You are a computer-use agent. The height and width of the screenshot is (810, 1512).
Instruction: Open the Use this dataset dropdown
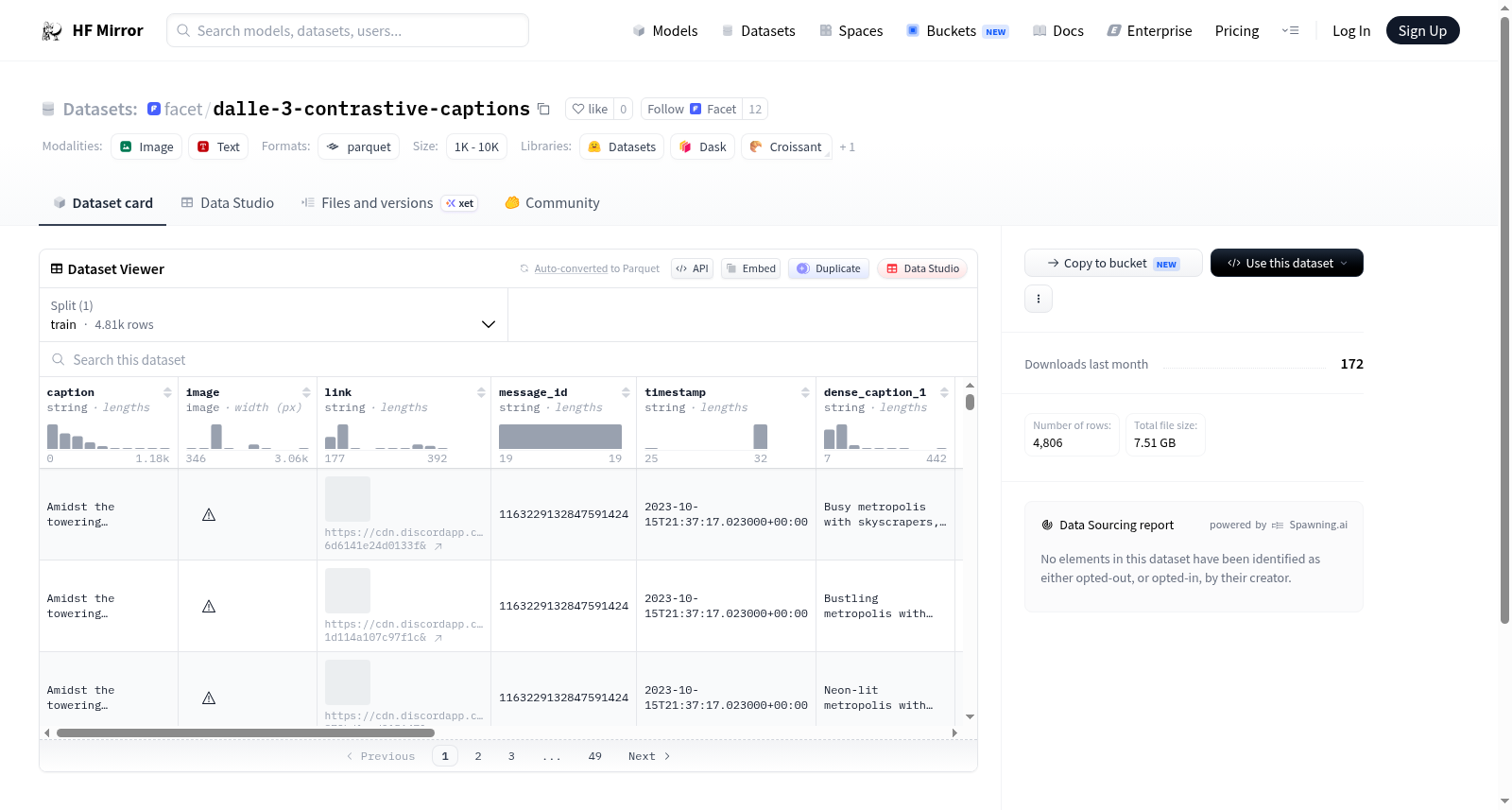coord(1286,263)
